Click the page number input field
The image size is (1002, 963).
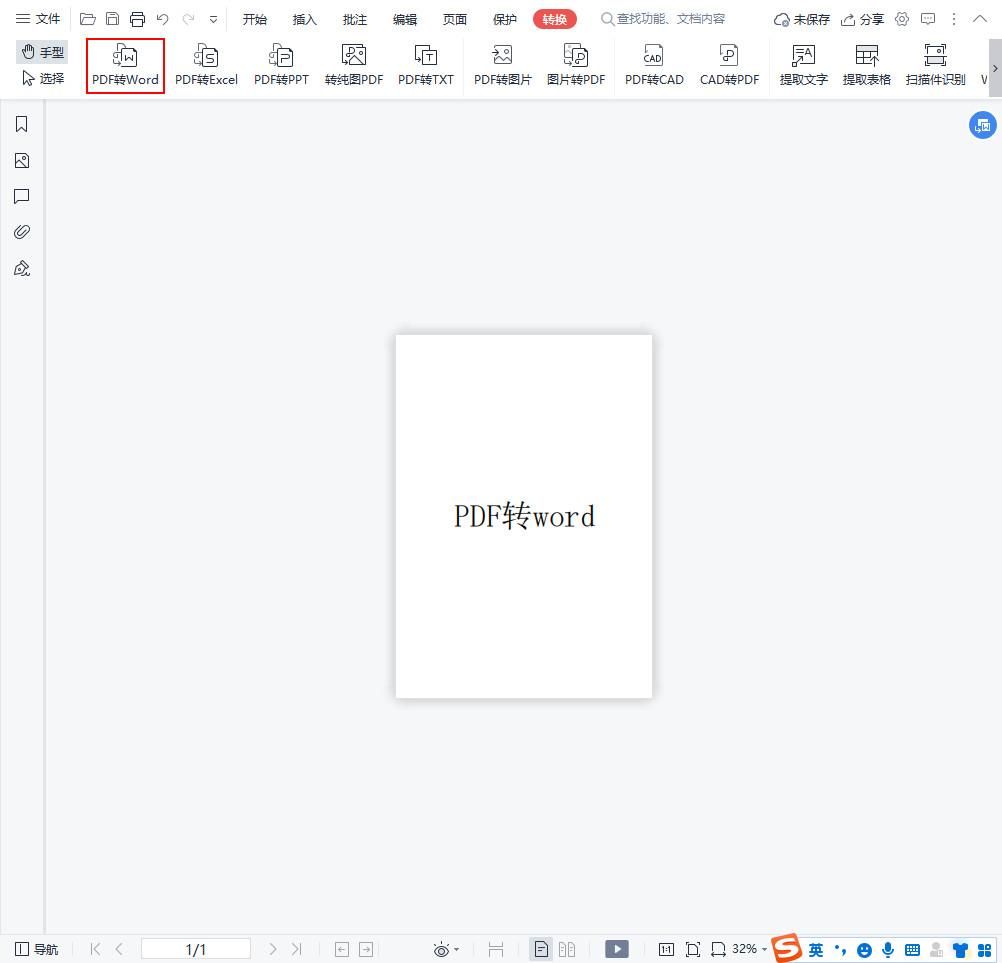pyautogui.click(x=196, y=949)
